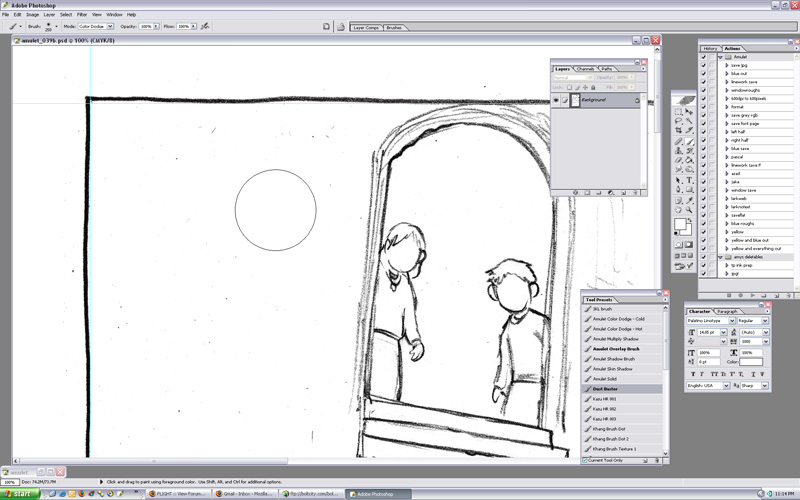Click the font size input field 14.85 pt
The image size is (800, 500).
(708, 332)
